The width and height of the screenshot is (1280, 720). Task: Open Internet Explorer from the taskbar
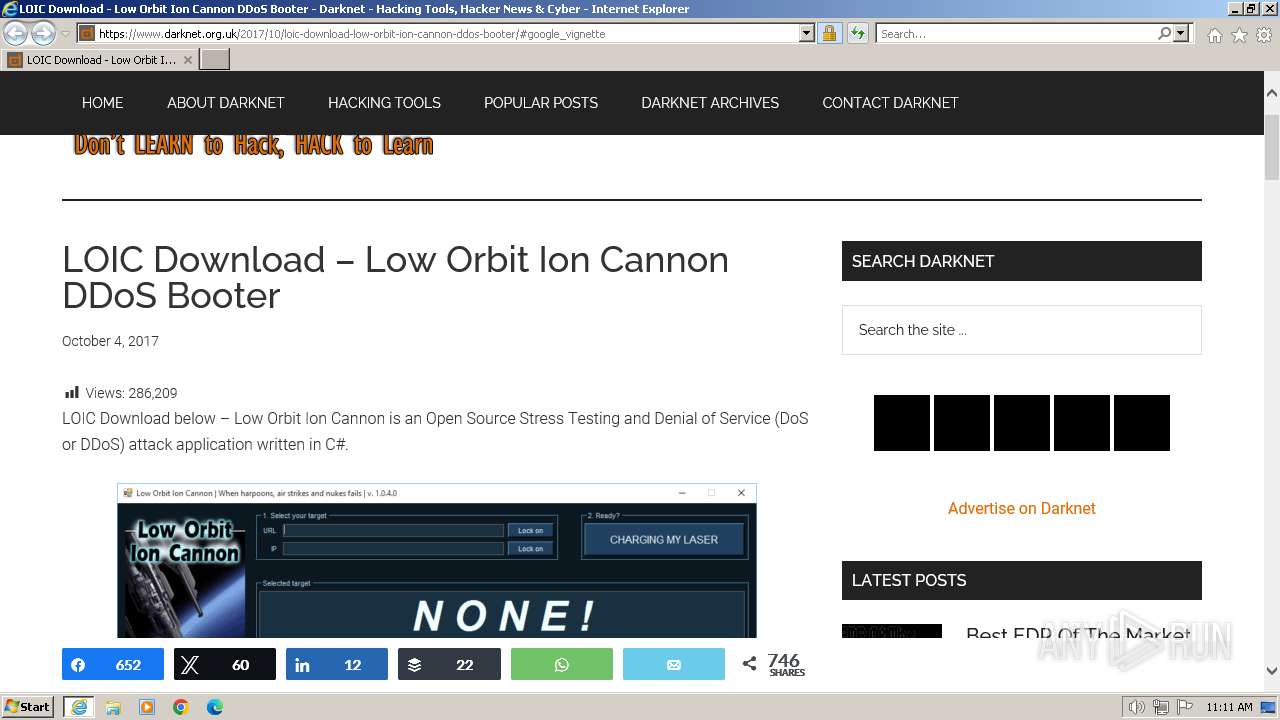79,707
